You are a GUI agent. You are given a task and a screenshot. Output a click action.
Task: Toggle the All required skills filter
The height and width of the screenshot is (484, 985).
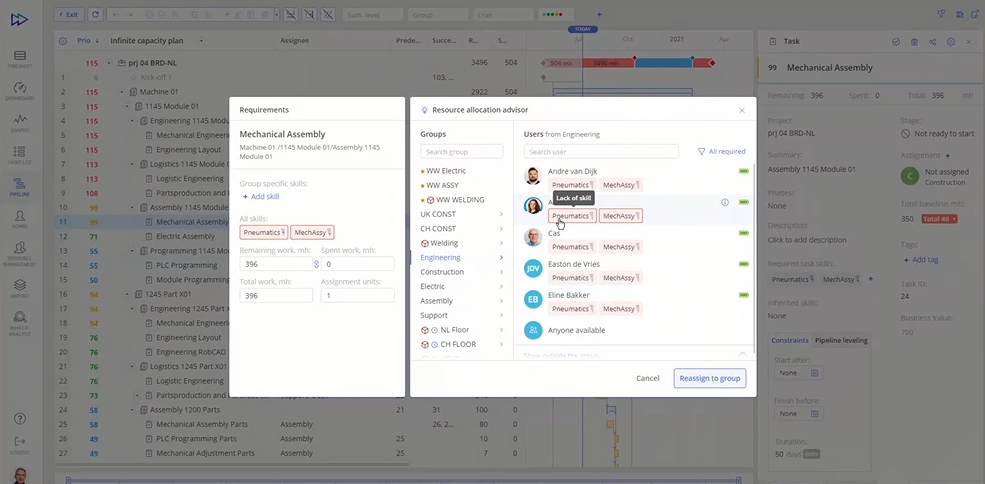point(721,152)
